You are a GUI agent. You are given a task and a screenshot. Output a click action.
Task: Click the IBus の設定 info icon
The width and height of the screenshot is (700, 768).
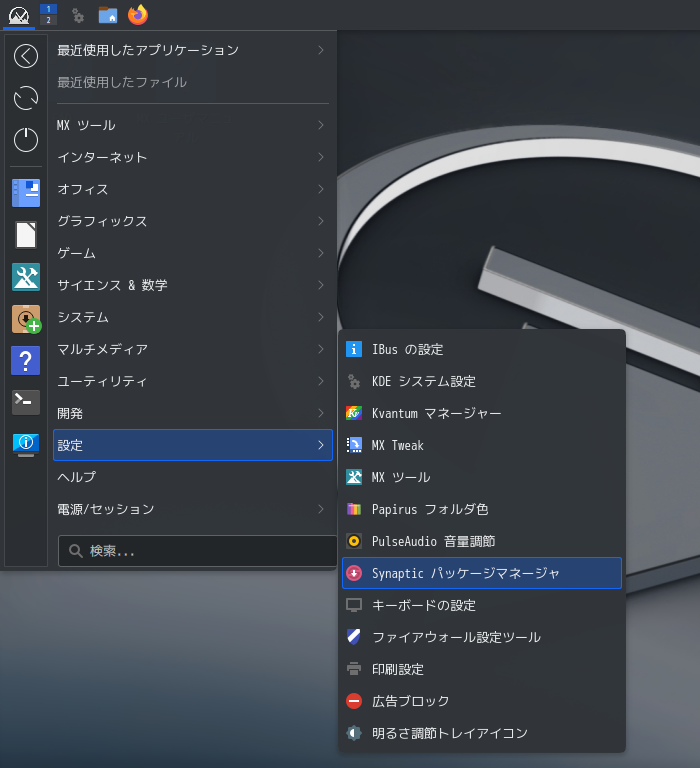[354, 349]
